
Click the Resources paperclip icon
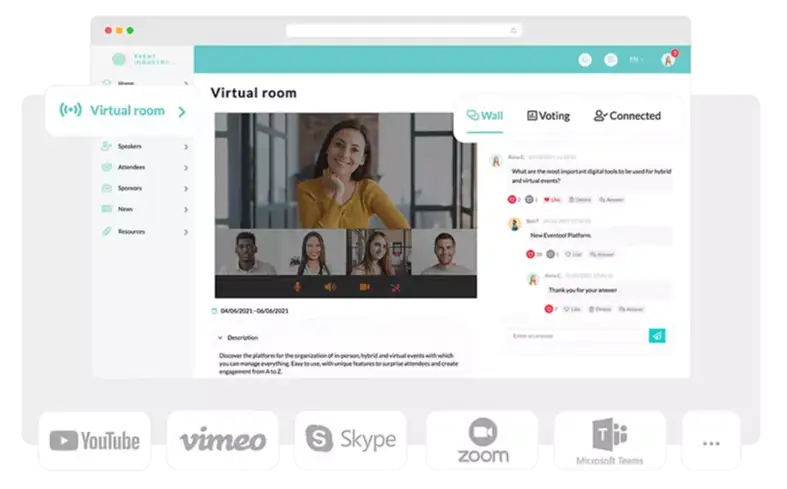coord(106,231)
